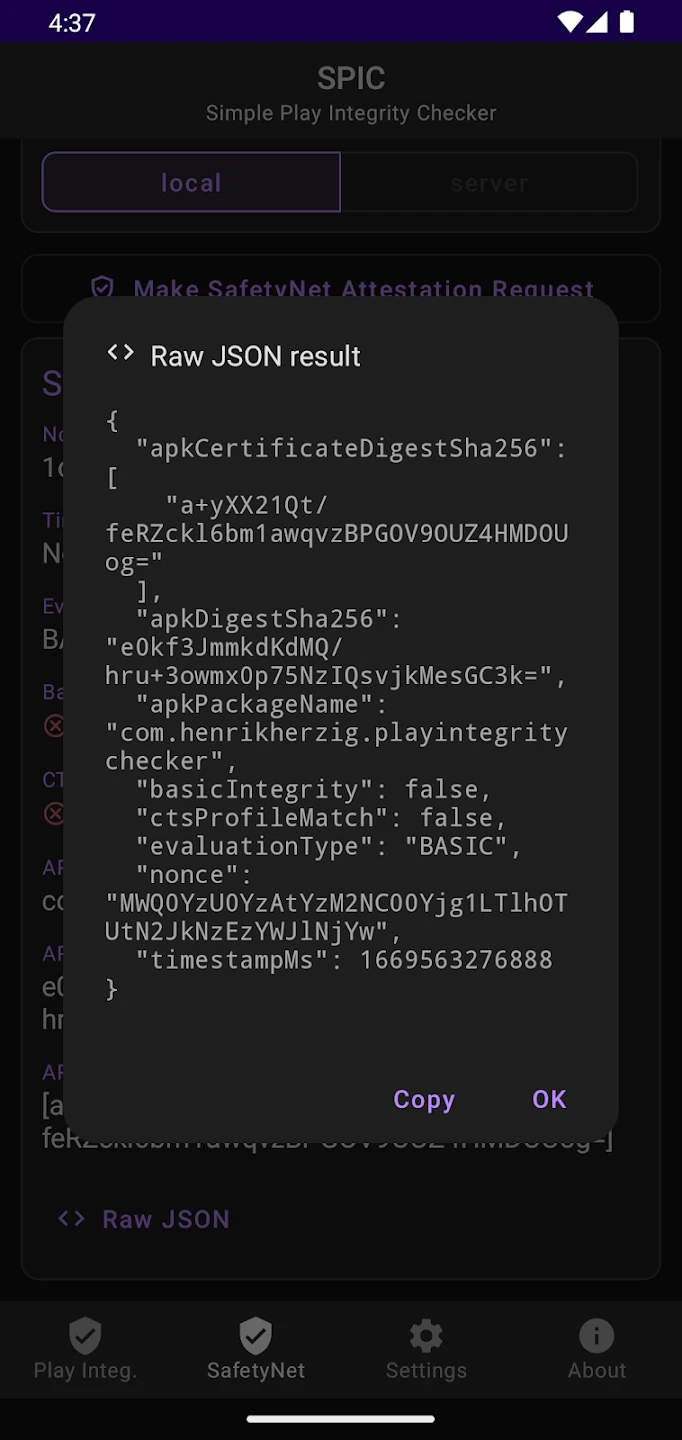
Task: Click the shield icon on the attestation request button
Action: click(x=102, y=288)
